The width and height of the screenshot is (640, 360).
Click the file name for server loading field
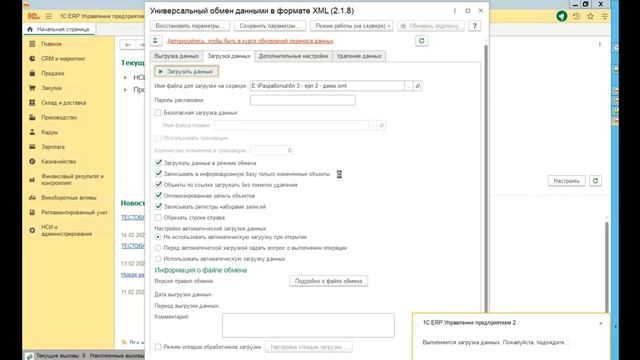327,86
